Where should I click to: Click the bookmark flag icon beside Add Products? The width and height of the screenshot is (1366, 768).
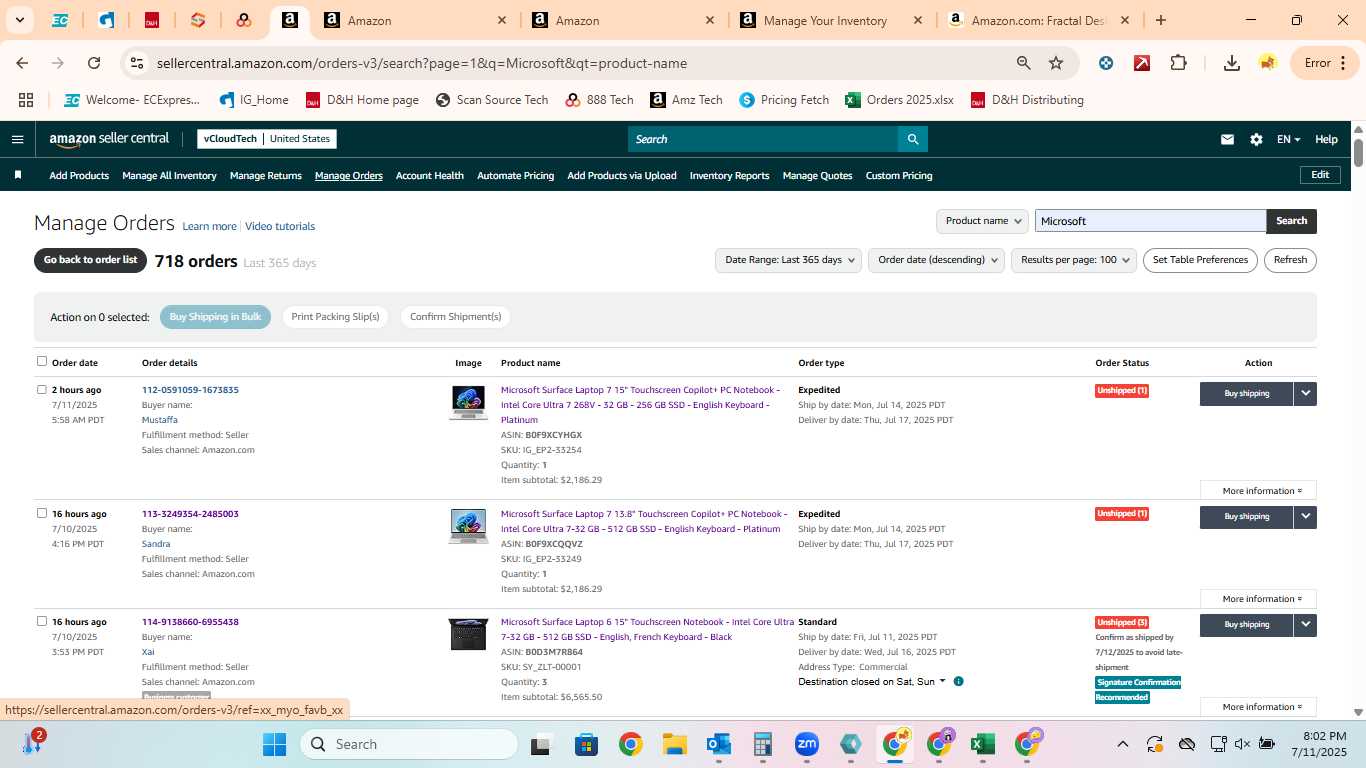18,175
